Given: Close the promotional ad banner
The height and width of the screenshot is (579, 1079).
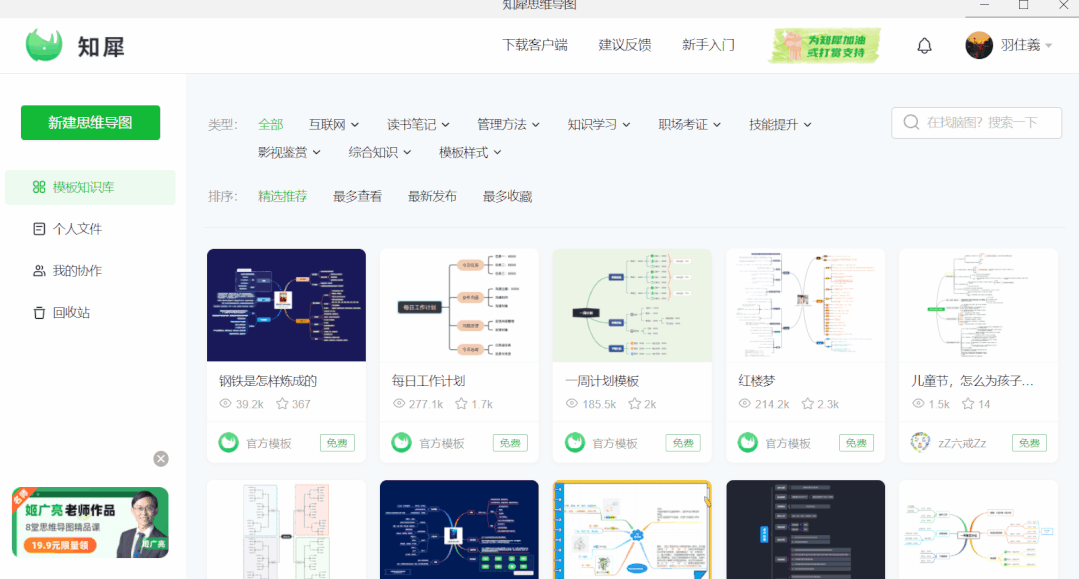Looking at the screenshot, I should pos(161,459).
